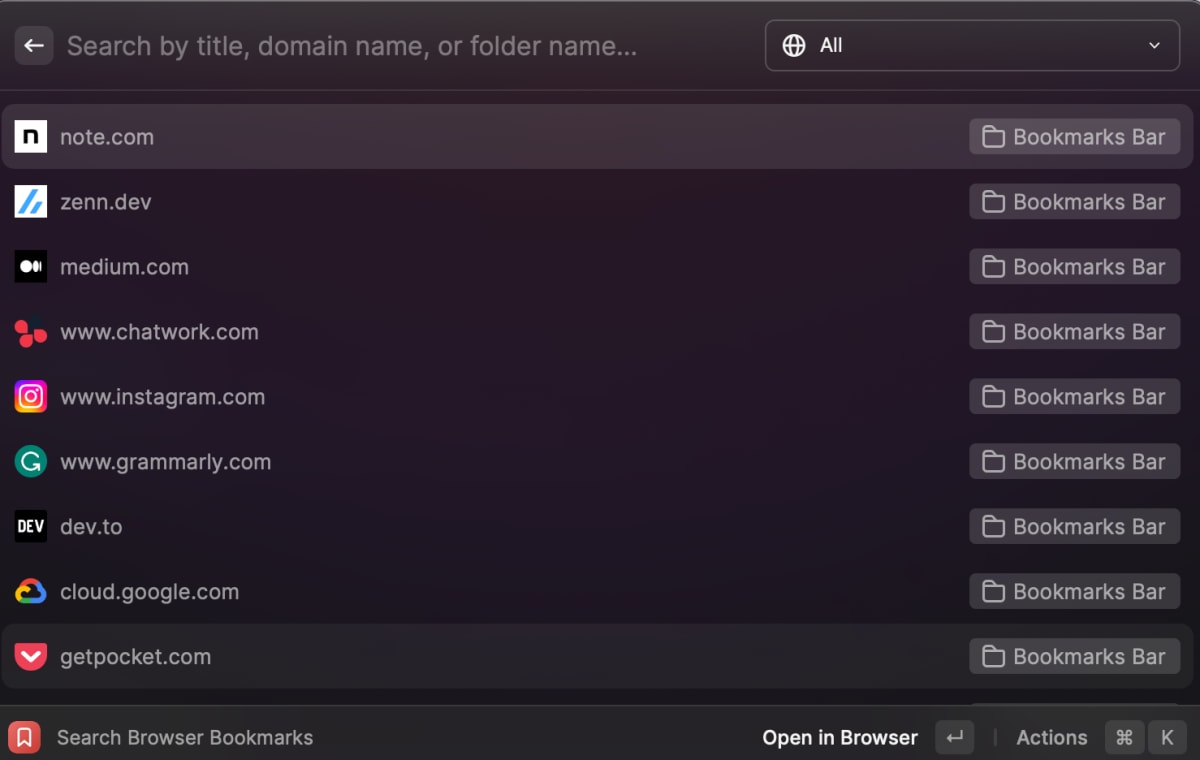Select the zenn.dev bookmark
Image resolution: width=1200 pixels, height=760 pixels.
597,202
